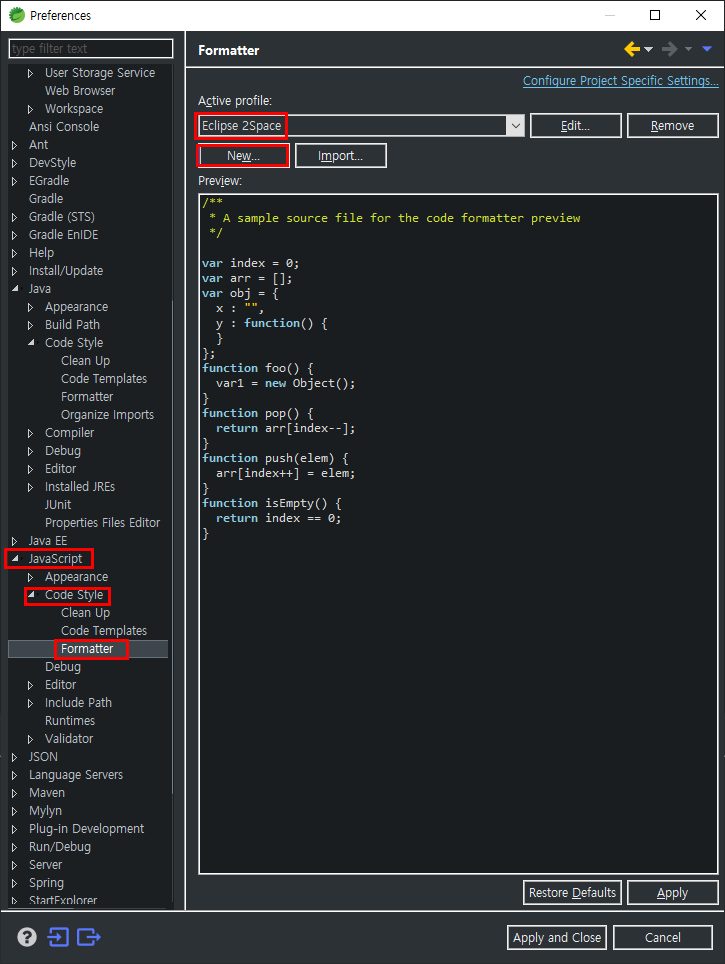
Task: Select JavaScript Appearance item
Action: pos(76,577)
